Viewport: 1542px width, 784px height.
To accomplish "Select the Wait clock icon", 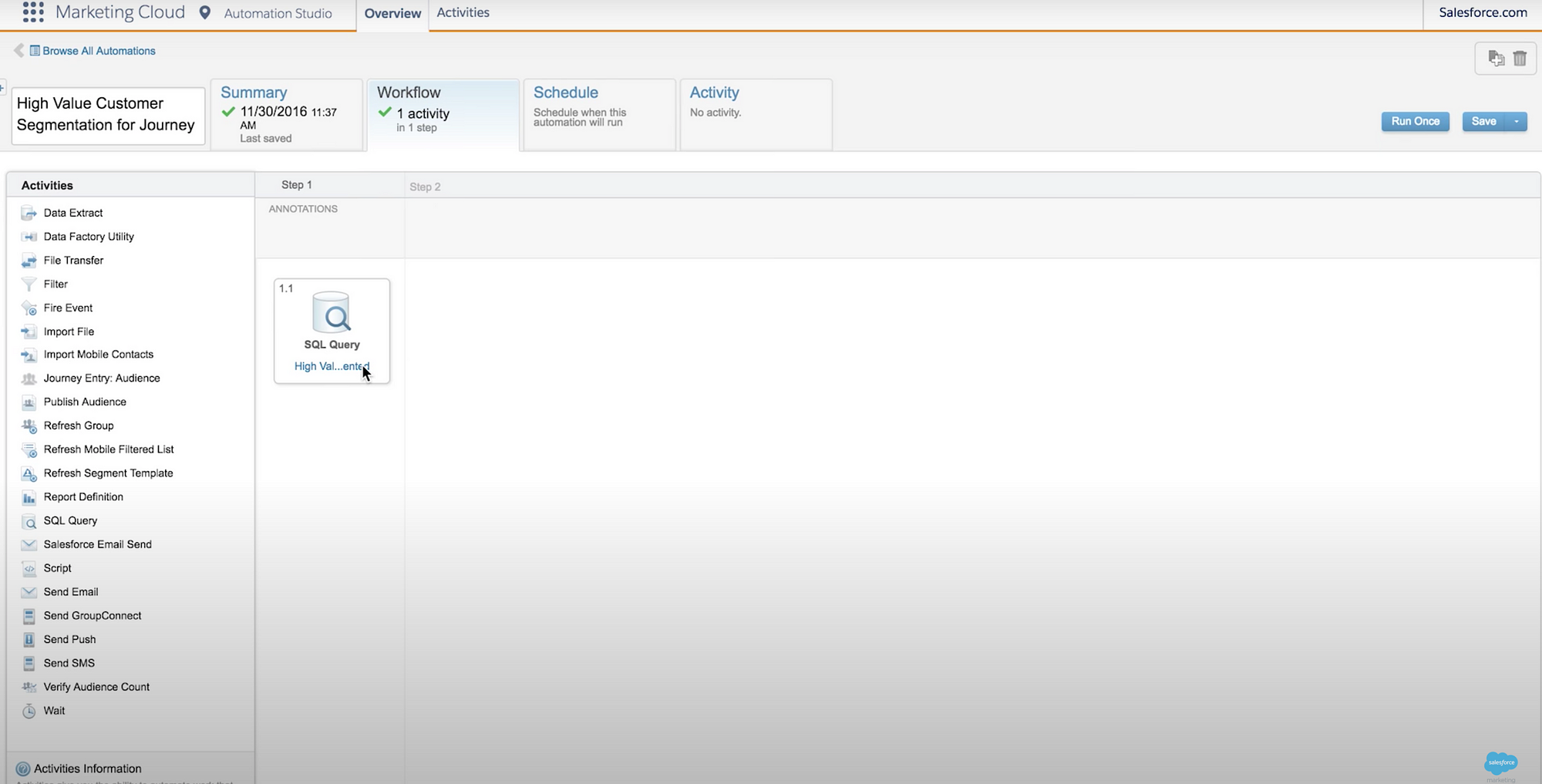I will [29, 712].
